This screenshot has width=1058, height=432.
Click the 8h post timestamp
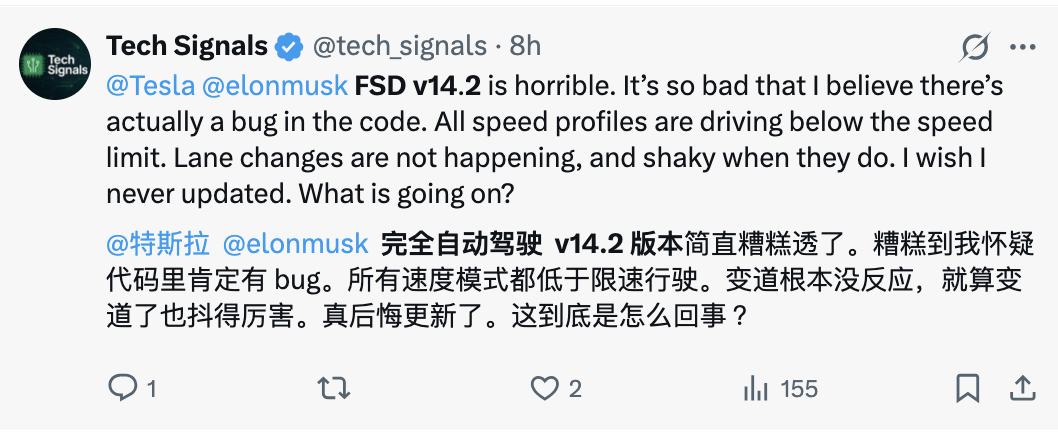(x=524, y=46)
